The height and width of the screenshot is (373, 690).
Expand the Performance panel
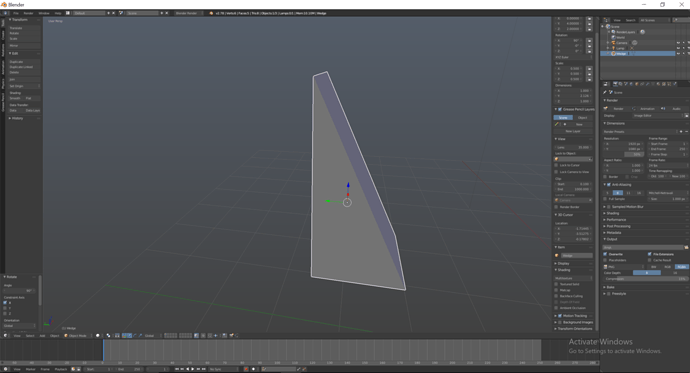(x=616, y=219)
